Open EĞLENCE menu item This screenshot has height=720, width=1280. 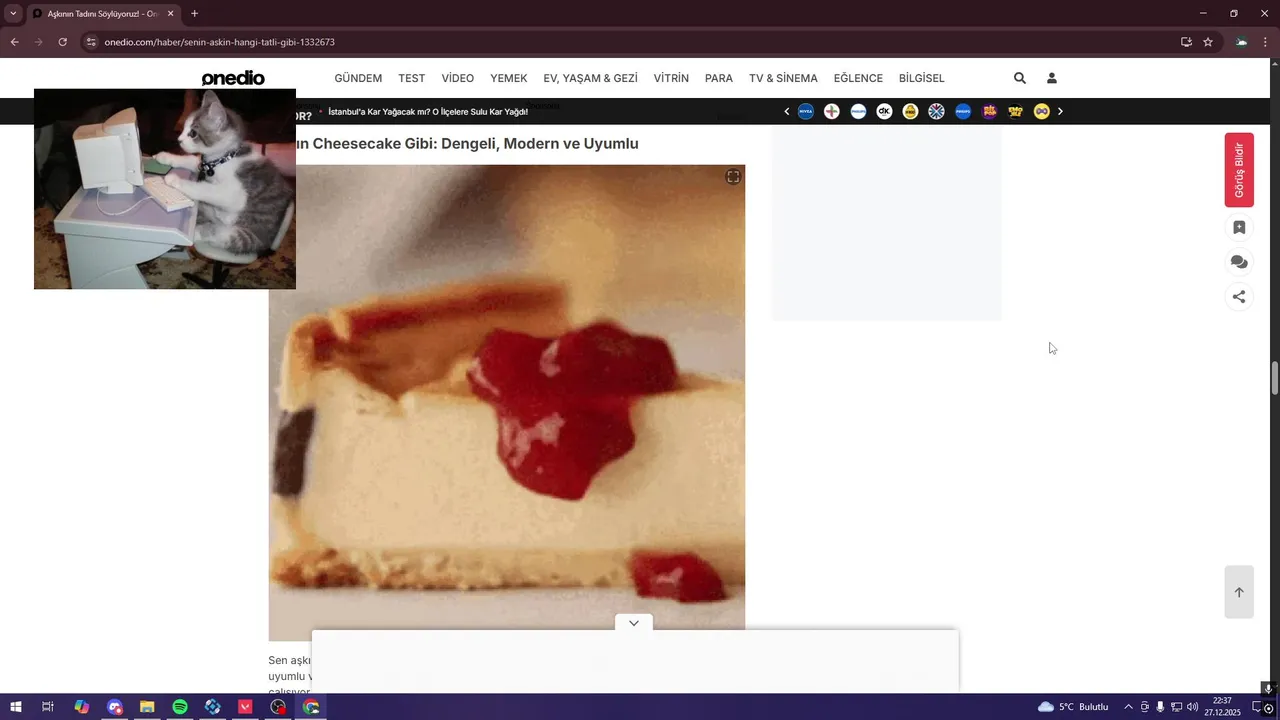(858, 78)
